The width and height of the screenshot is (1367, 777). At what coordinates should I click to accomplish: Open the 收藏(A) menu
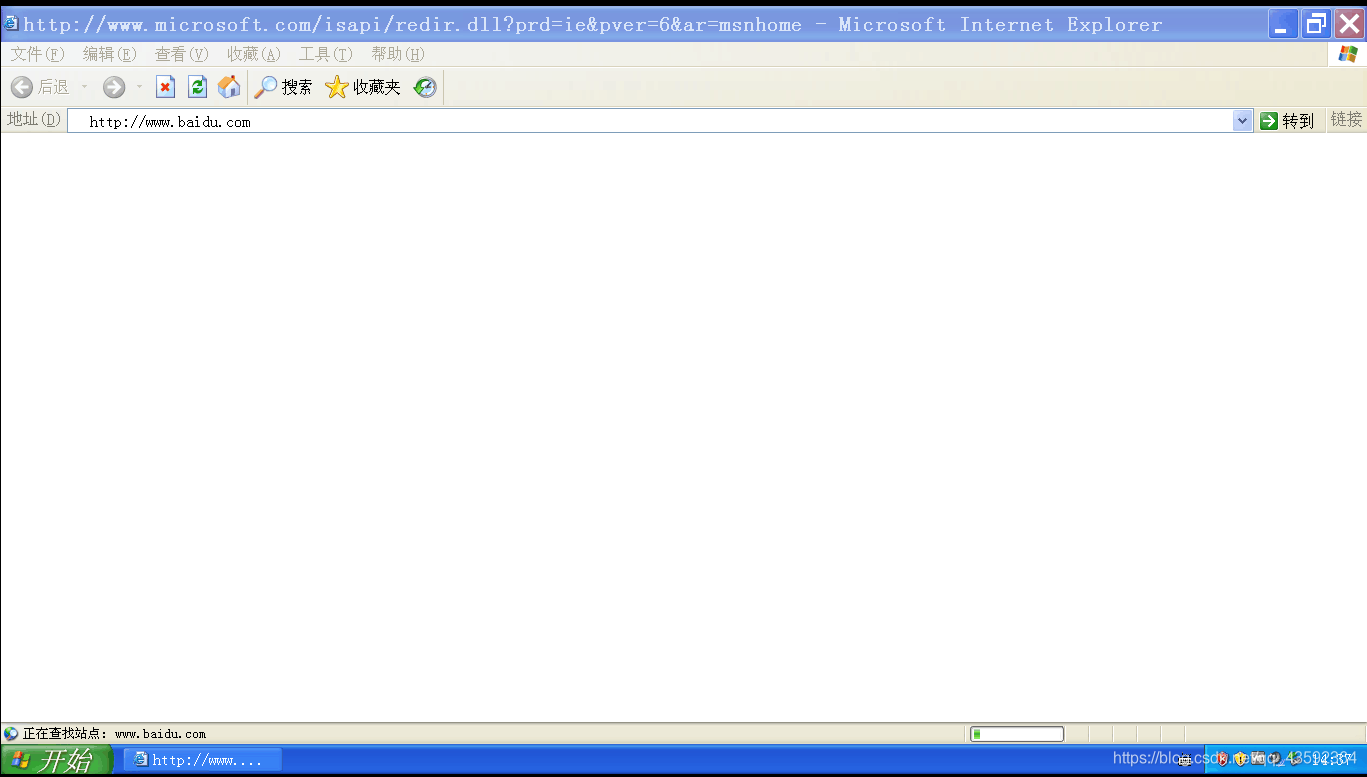tap(254, 54)
